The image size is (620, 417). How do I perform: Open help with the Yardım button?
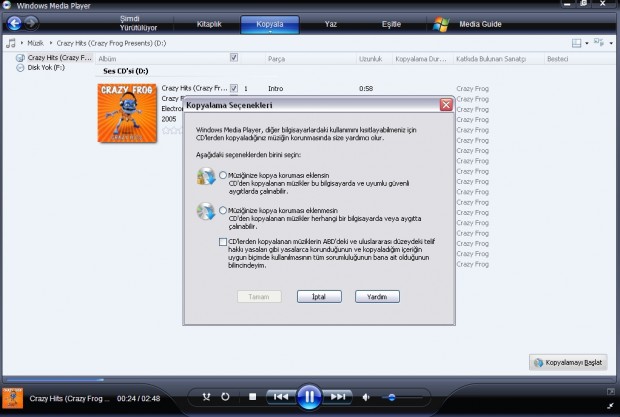coord(377,296)
